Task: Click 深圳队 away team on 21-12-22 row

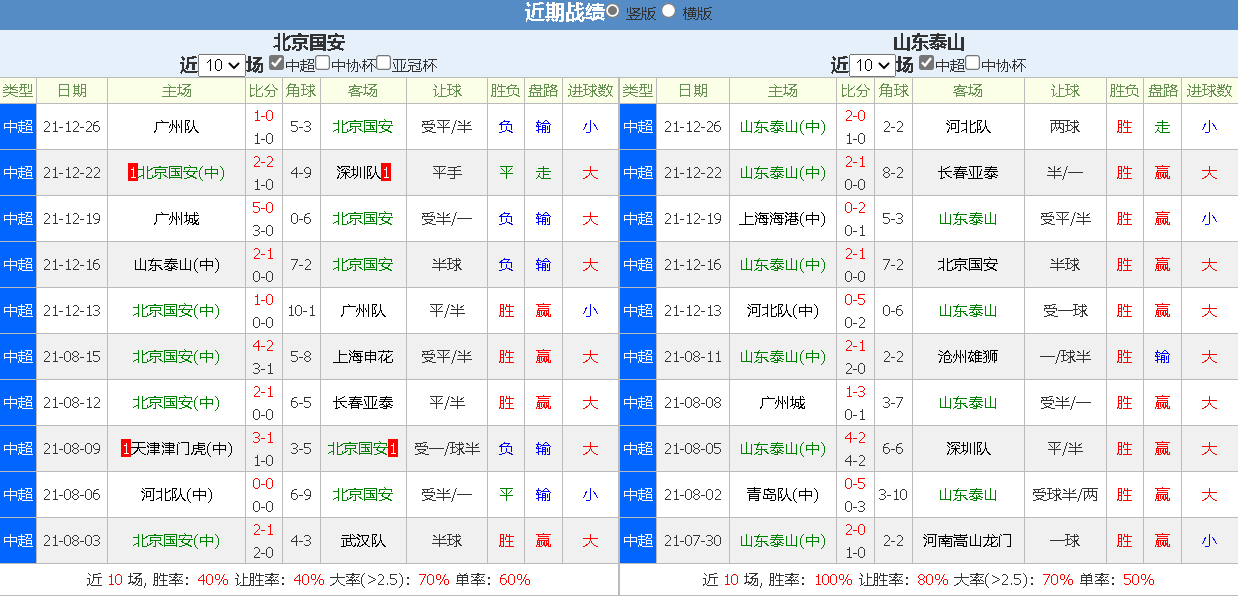Action: [358, 173]
